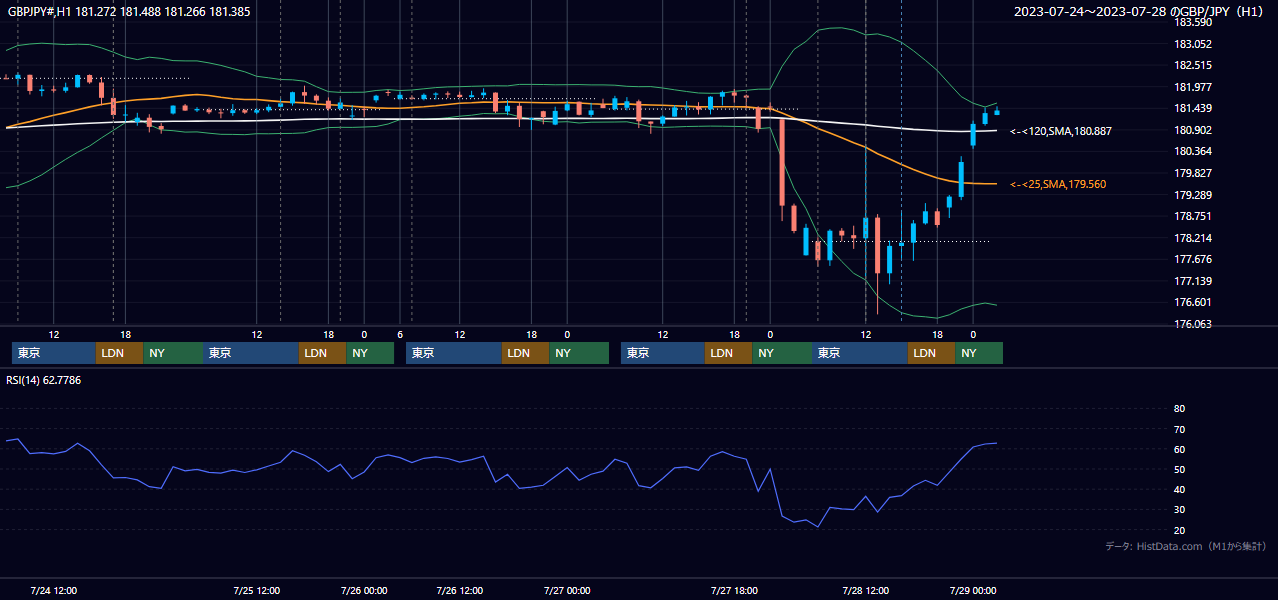Select the 7/25 12:00 date label
Viewport: 1278px width, 600px height.
(256, 590)
